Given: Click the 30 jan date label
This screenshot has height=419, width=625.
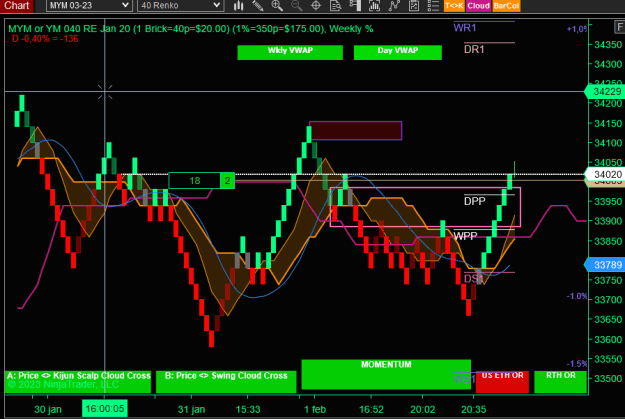Looking at the screenshot, I should pos(48,409).
